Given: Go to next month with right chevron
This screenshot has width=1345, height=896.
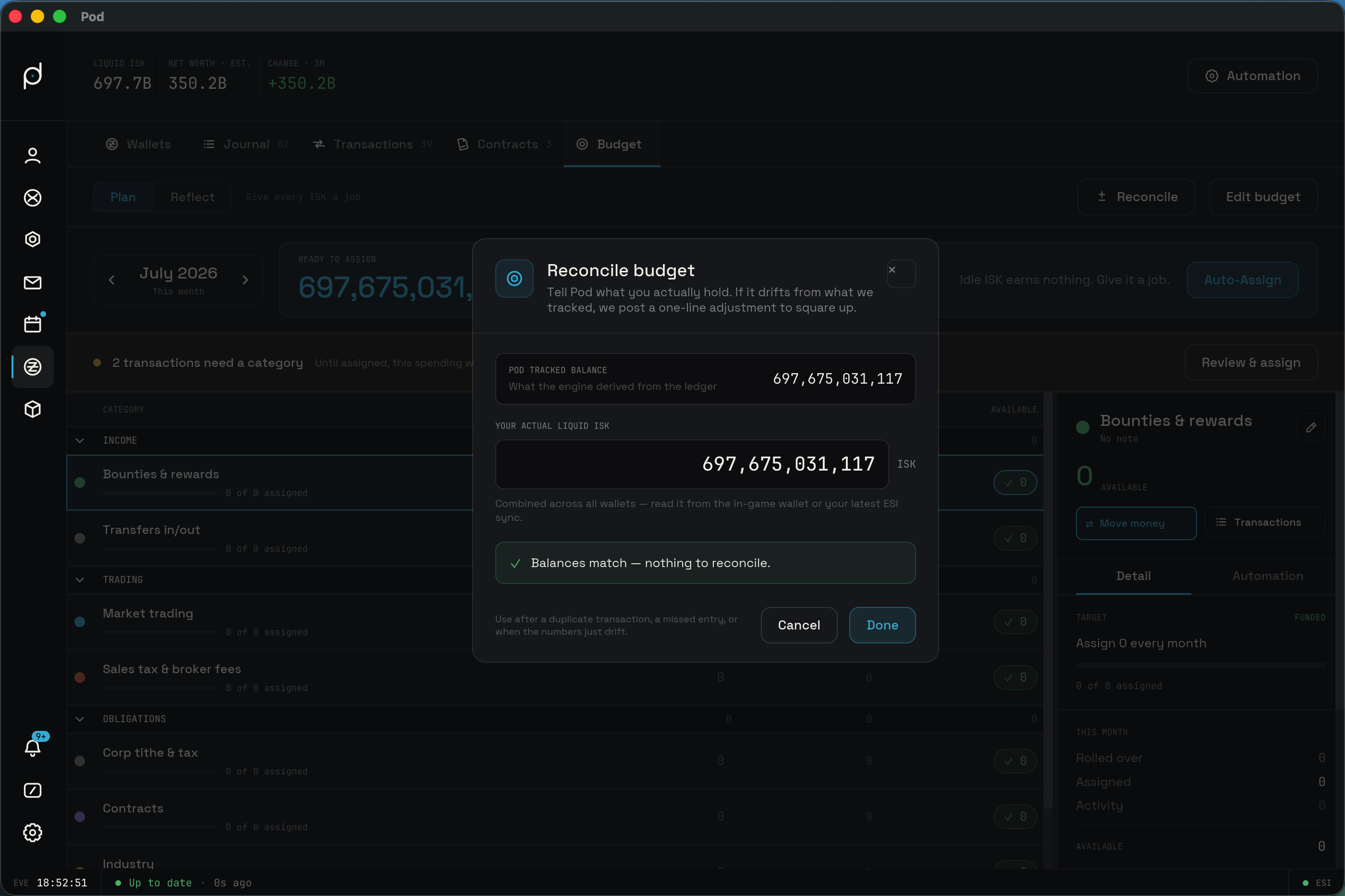Looking at the screenshot, I should coord(245,280).
